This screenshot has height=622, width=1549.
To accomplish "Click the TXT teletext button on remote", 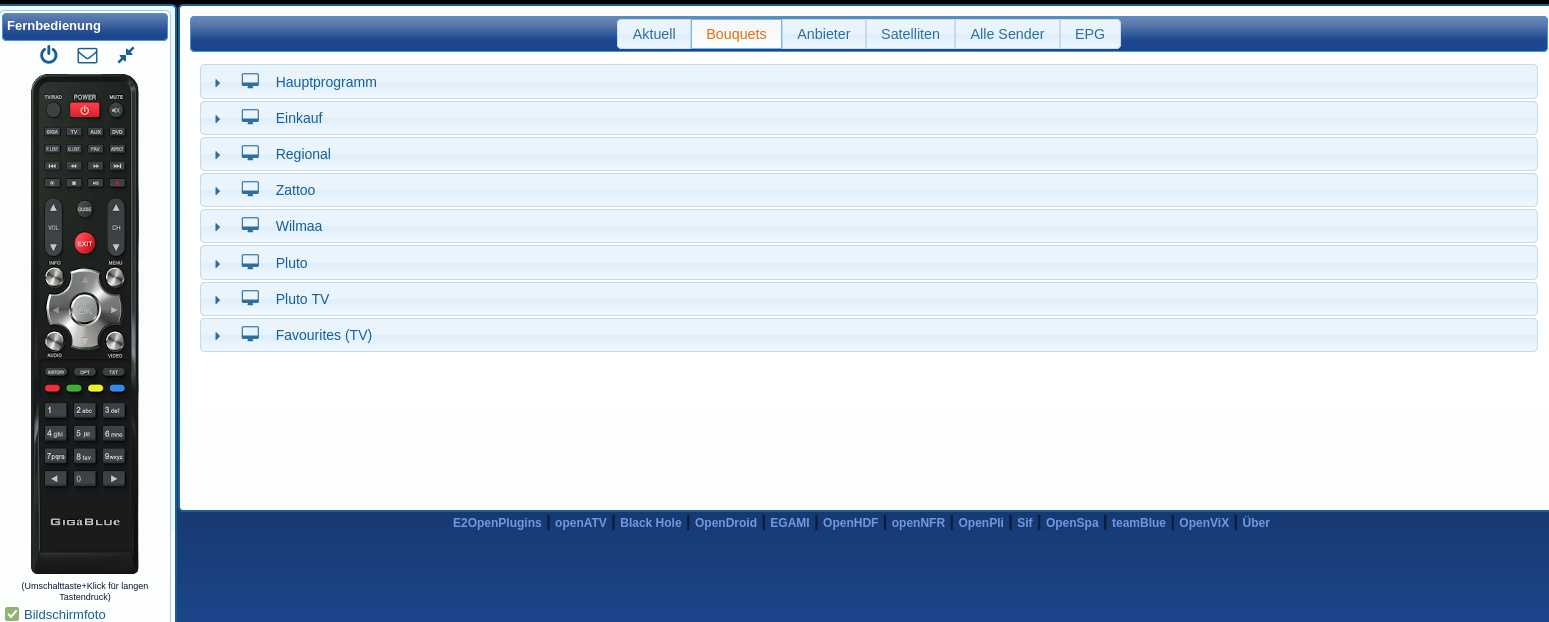I will click(x=113, y=372).
